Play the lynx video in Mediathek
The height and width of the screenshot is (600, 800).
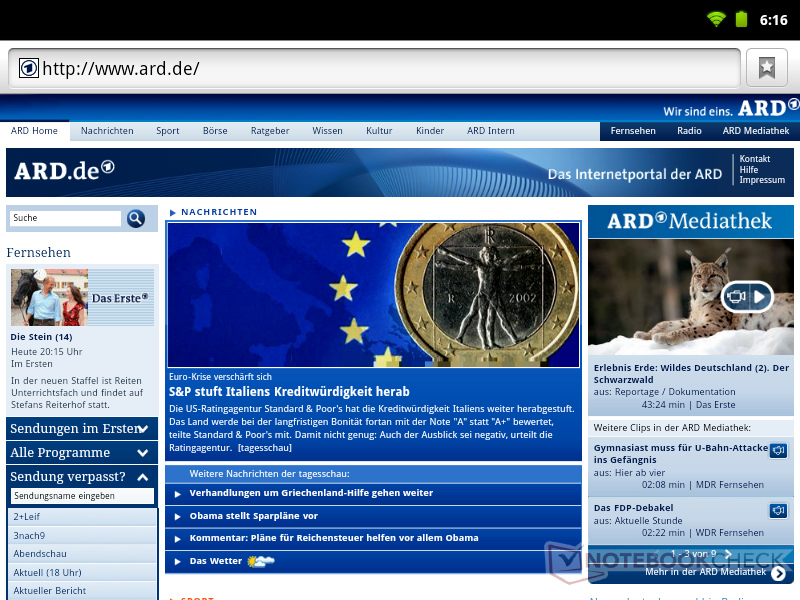[747, 296]
